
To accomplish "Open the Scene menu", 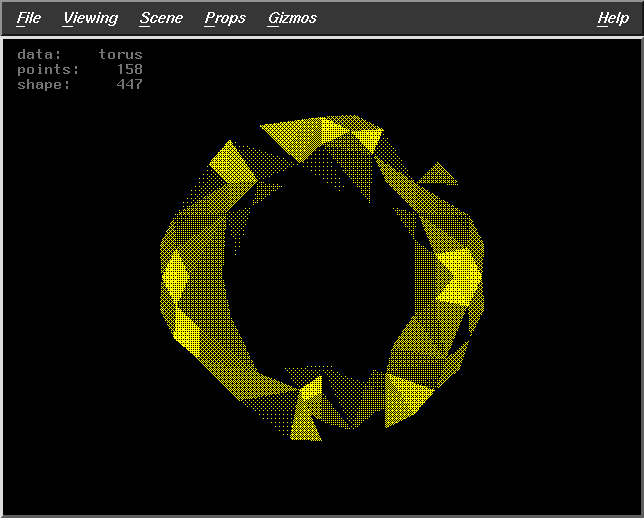I will pyautogui.click(x=161, y=18).
